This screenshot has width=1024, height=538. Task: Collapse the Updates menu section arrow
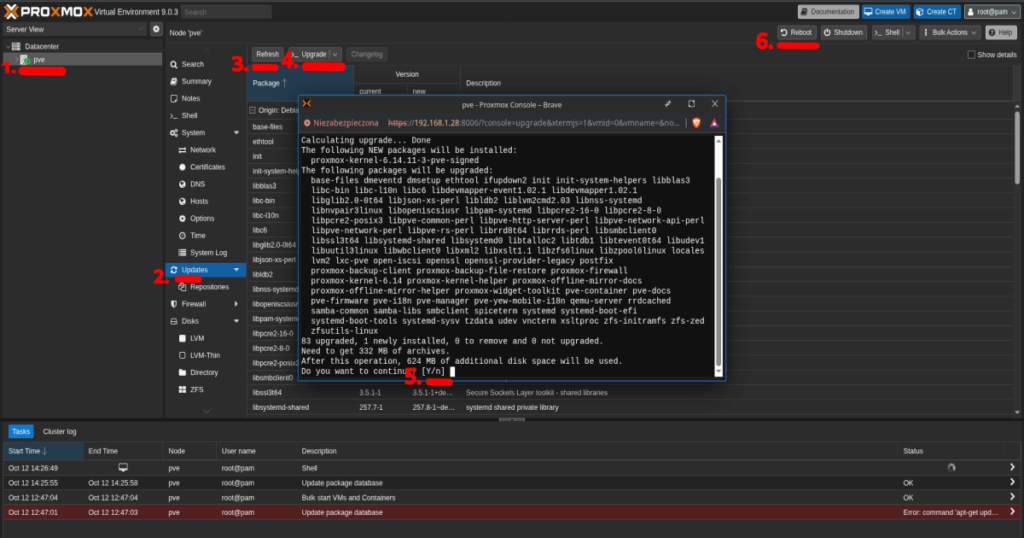(x=236, y=270)
